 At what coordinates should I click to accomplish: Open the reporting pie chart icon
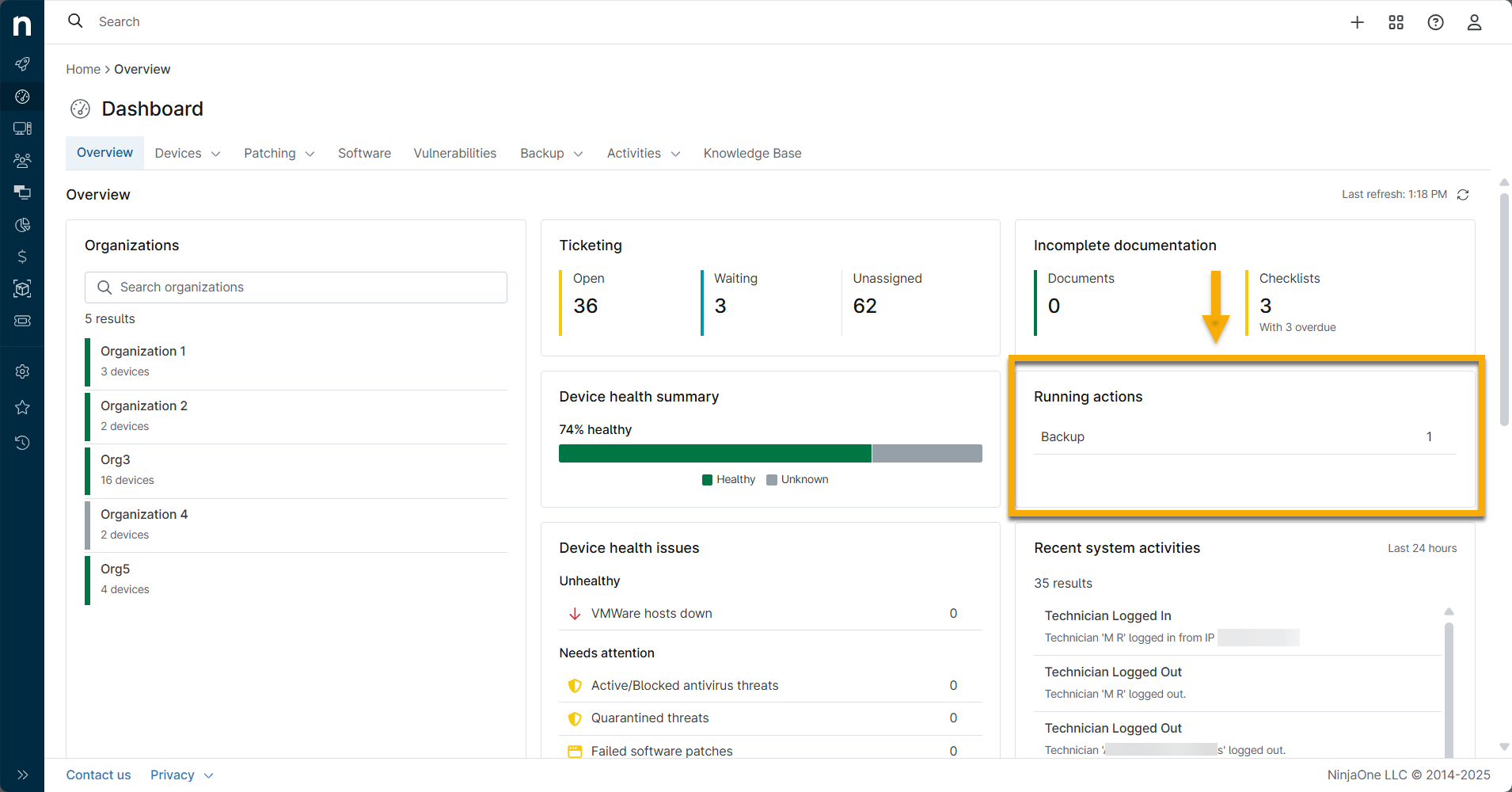coord(23,225)
